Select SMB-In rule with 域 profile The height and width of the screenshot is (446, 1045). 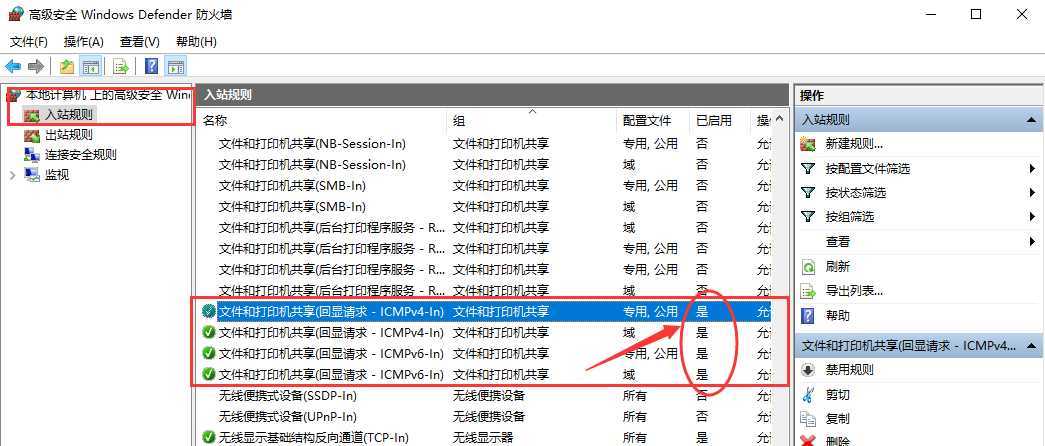(486, 207)
